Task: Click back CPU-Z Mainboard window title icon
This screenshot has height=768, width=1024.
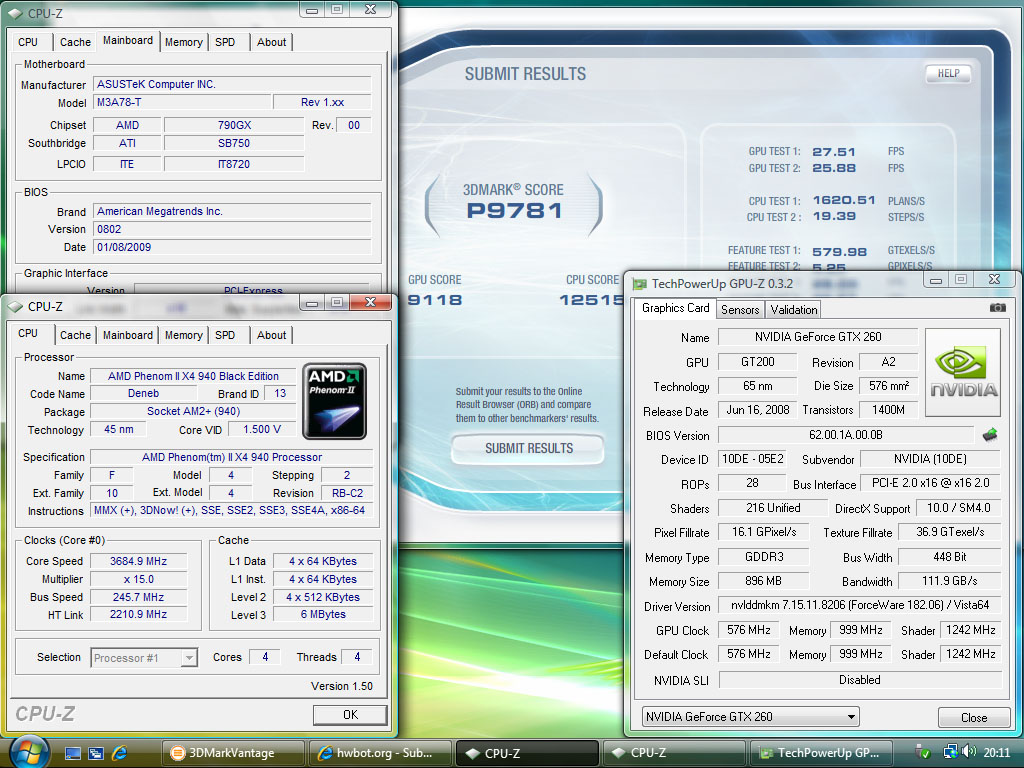Action: point(14,13)
